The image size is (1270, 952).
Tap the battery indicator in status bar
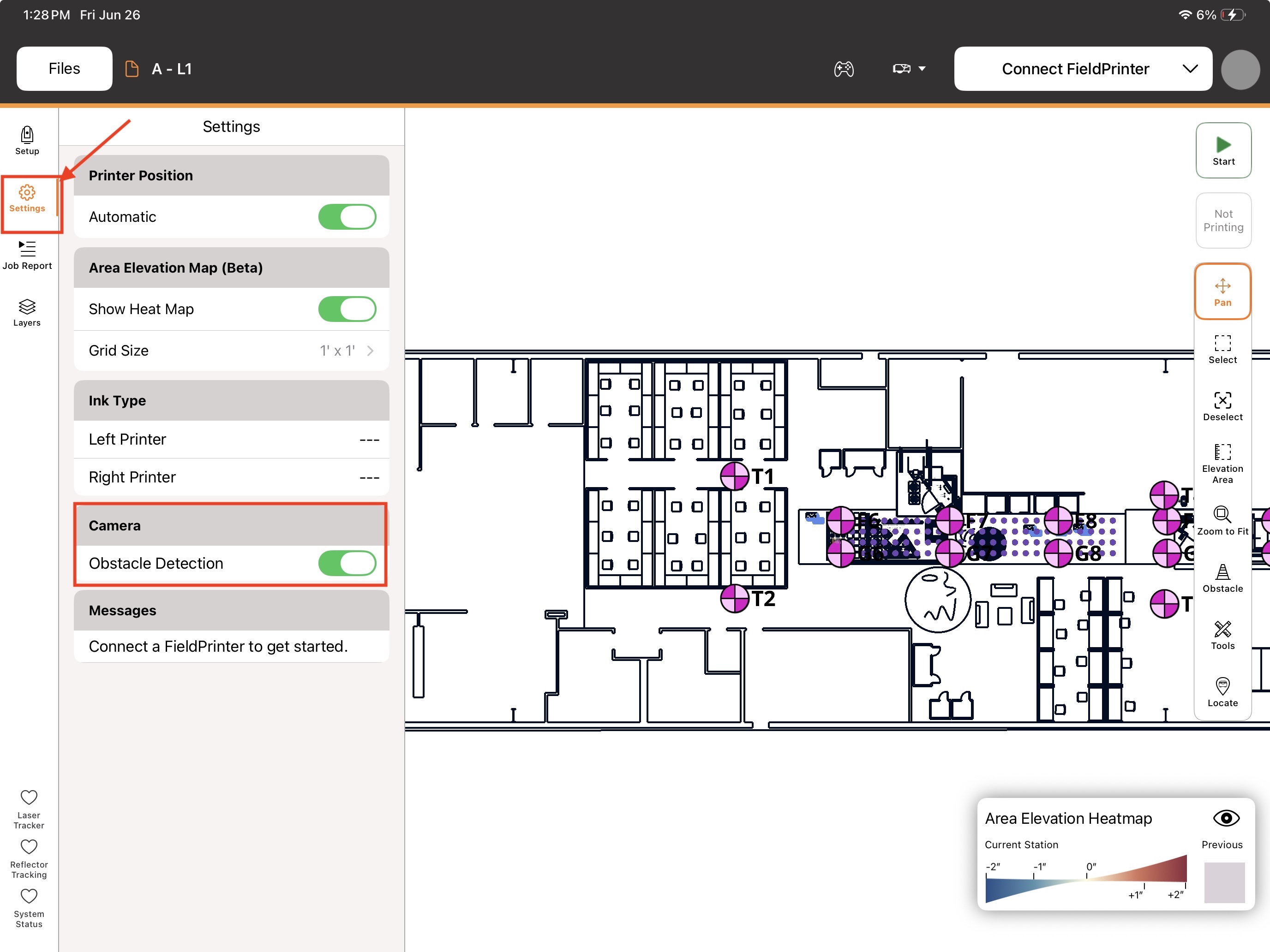(x=1233, y=15)
